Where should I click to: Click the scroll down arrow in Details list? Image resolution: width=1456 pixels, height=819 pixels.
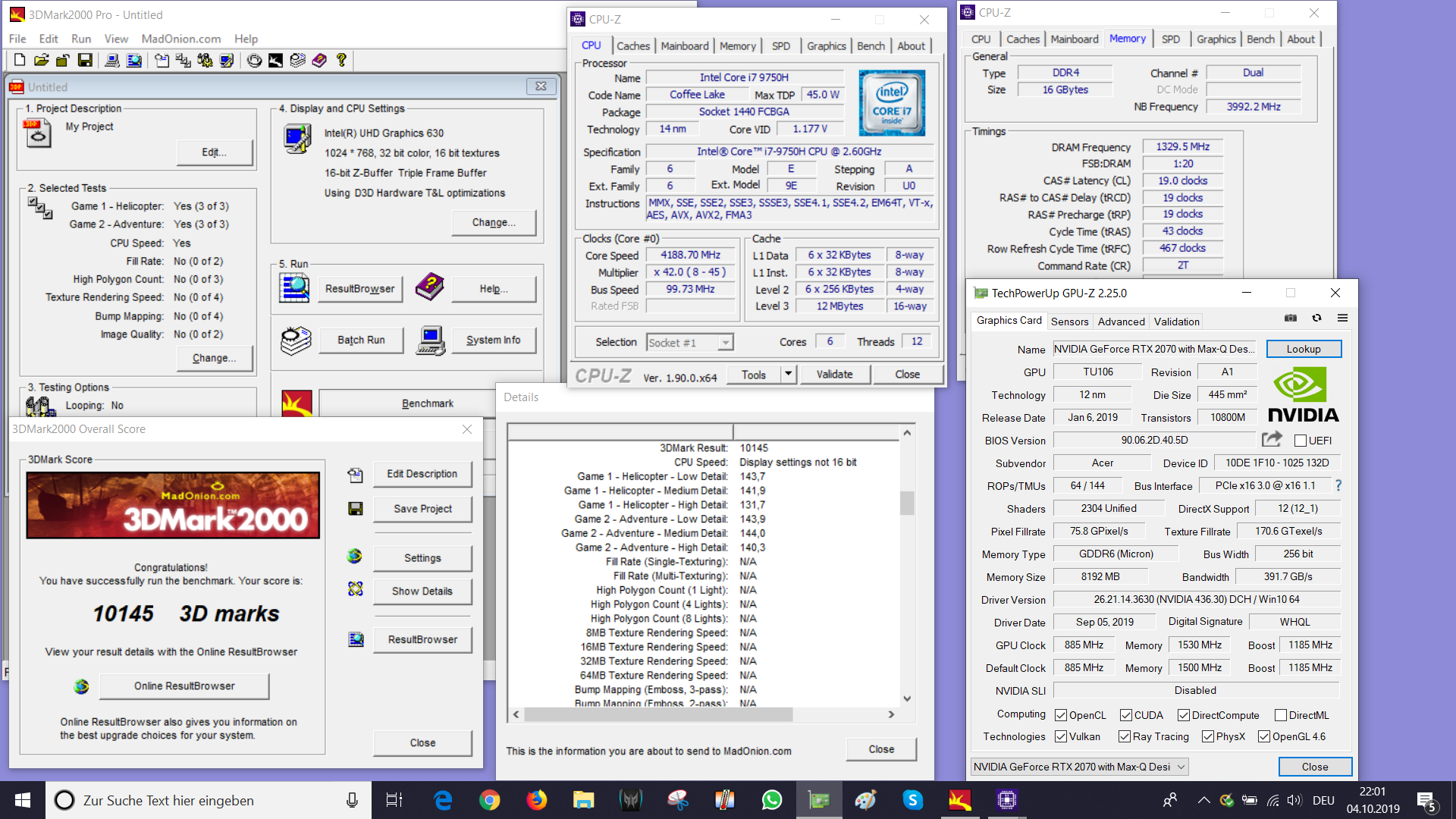point(907,699)
